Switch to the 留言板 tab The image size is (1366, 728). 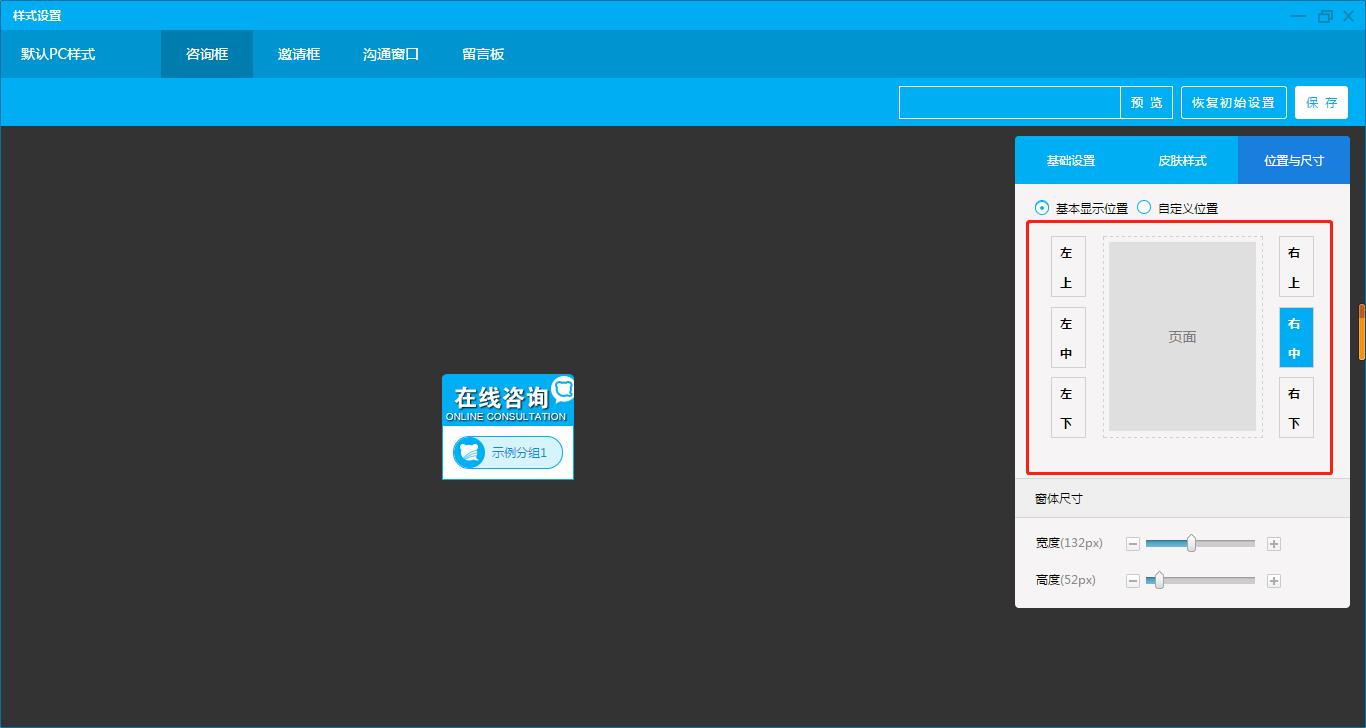pos(483,54)
